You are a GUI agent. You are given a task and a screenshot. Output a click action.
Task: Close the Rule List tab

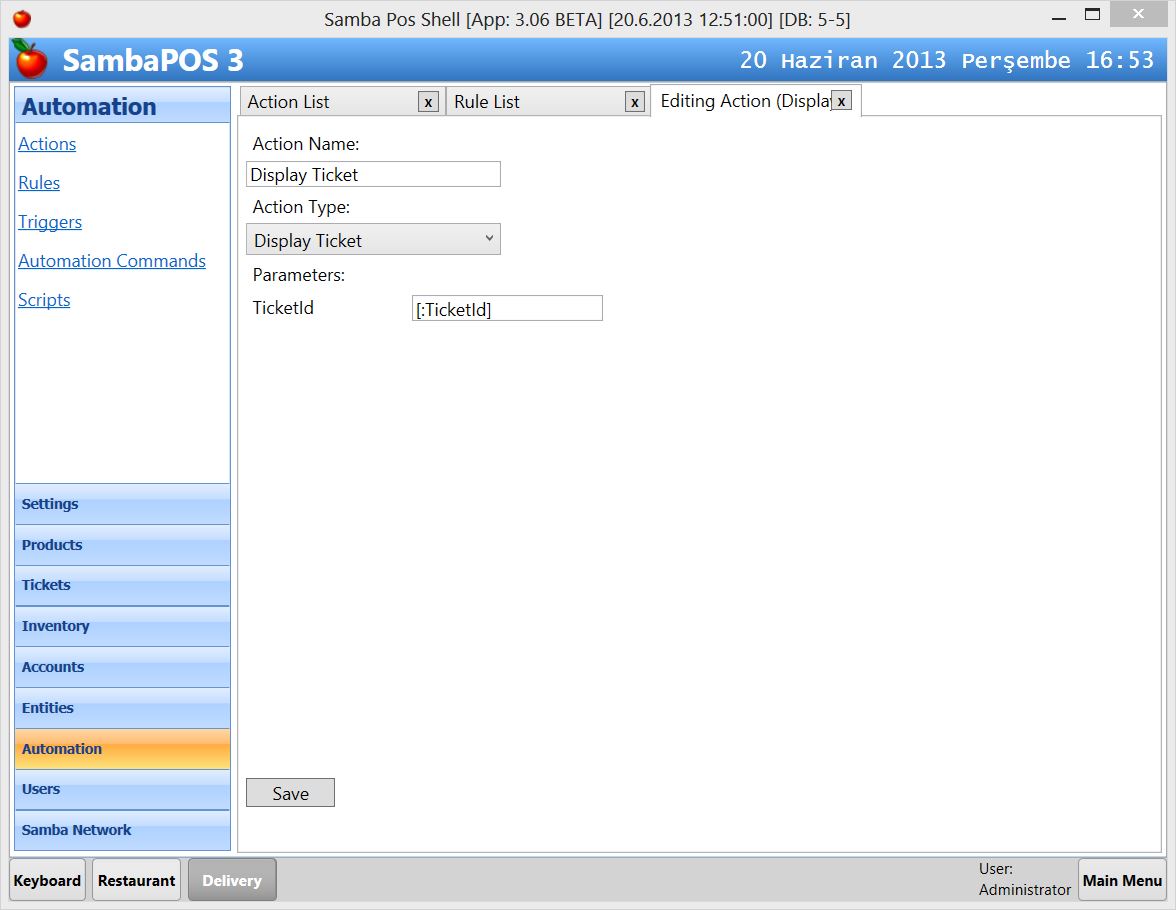tap(634, 101)
